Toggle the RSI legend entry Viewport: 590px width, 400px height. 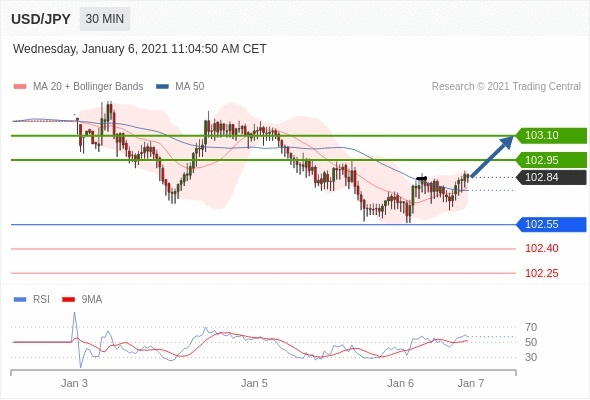[32, 300]
